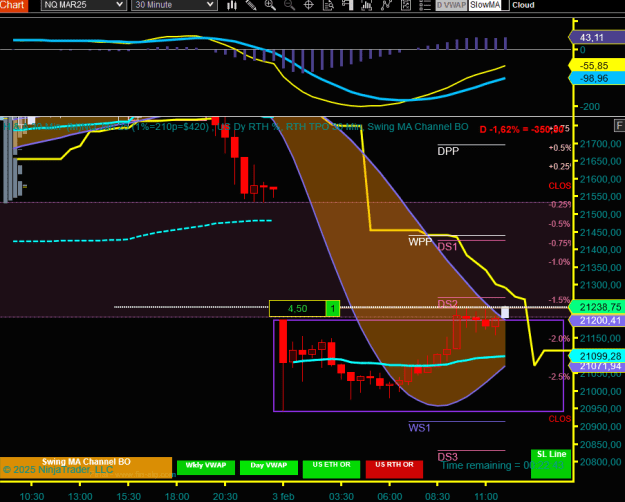Toggle the D VWAP button
Screen dimensions: 625x502
451,5
